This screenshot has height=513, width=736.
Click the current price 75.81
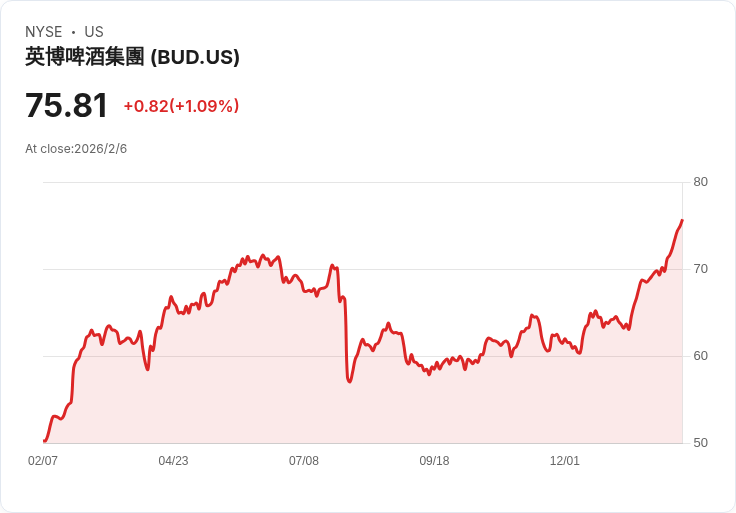66,105
